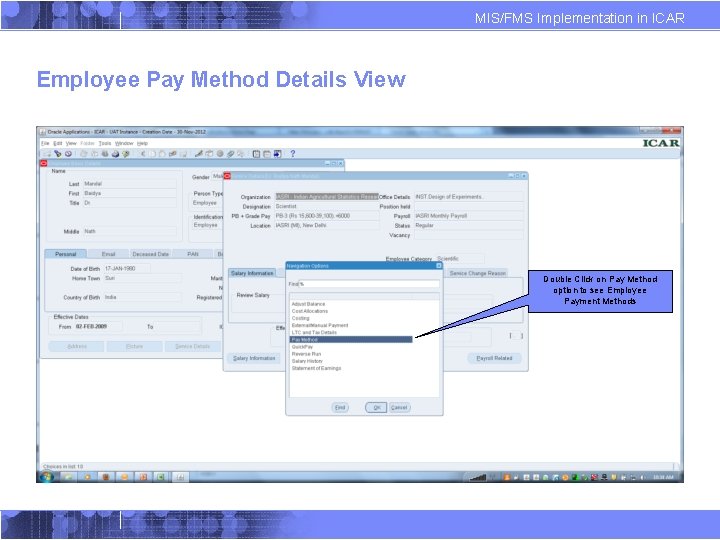The image size is (720, 540).
Task: Click the Folder Tools toolbar icon
Action: (x=241, y=154)
